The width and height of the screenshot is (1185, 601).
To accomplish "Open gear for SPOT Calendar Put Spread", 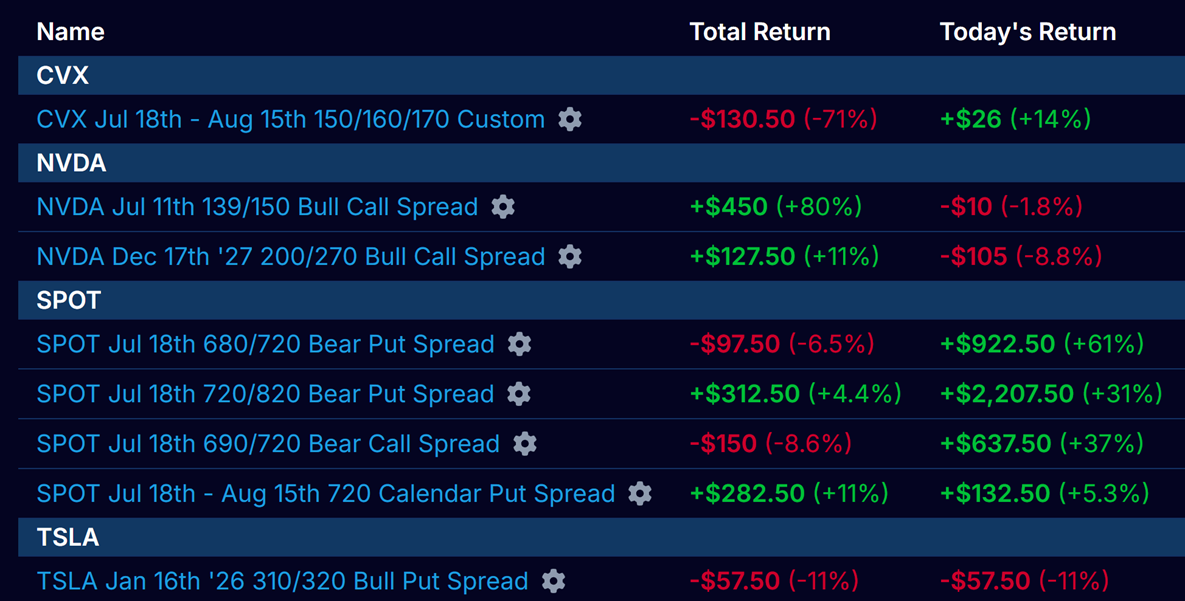I will (640, 494).
